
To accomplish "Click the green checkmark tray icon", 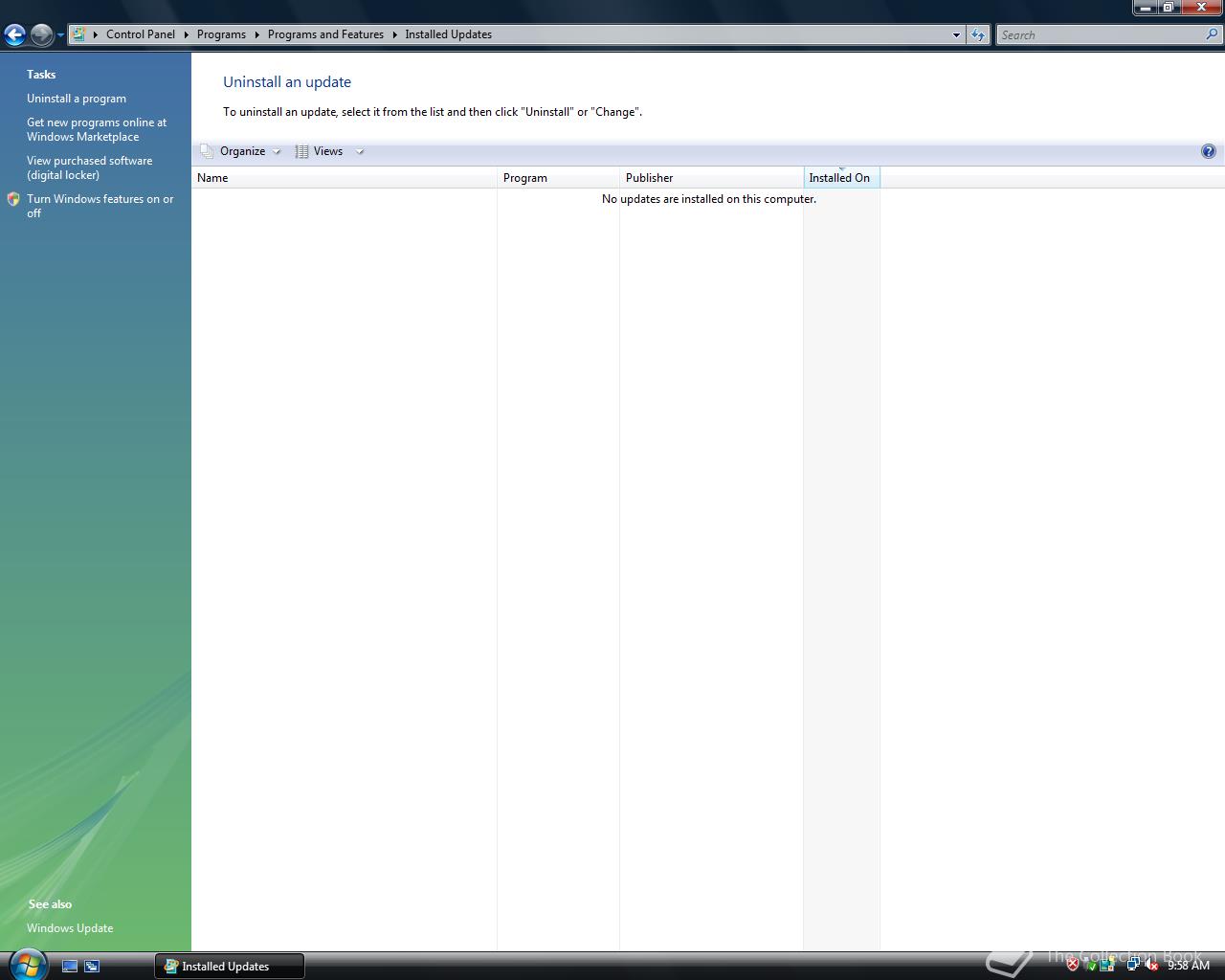I will 1090,966.
